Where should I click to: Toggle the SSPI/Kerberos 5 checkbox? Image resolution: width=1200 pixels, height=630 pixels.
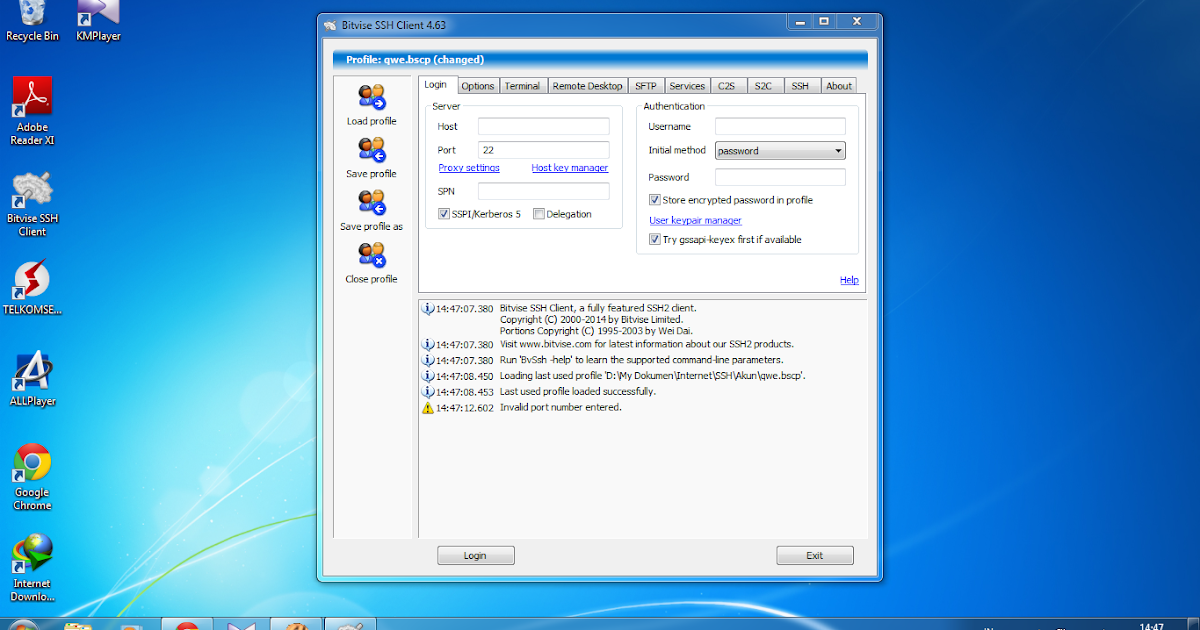point(444,214)
